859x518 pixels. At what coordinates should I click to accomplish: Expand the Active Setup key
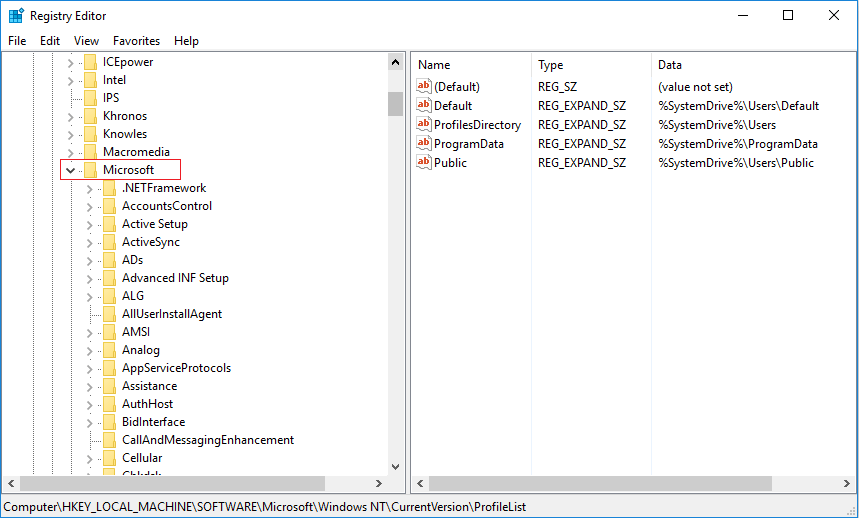(89, 224)
